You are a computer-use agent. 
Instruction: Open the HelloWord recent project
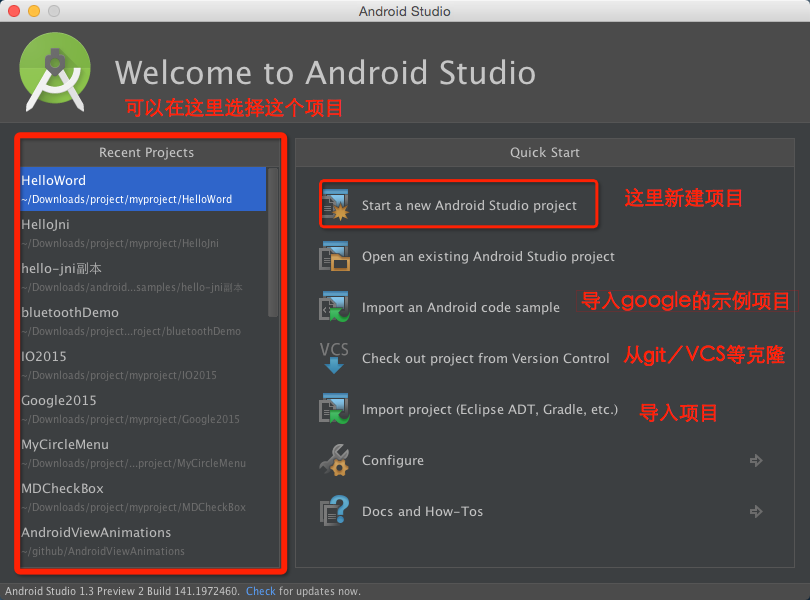click(144, 189)
